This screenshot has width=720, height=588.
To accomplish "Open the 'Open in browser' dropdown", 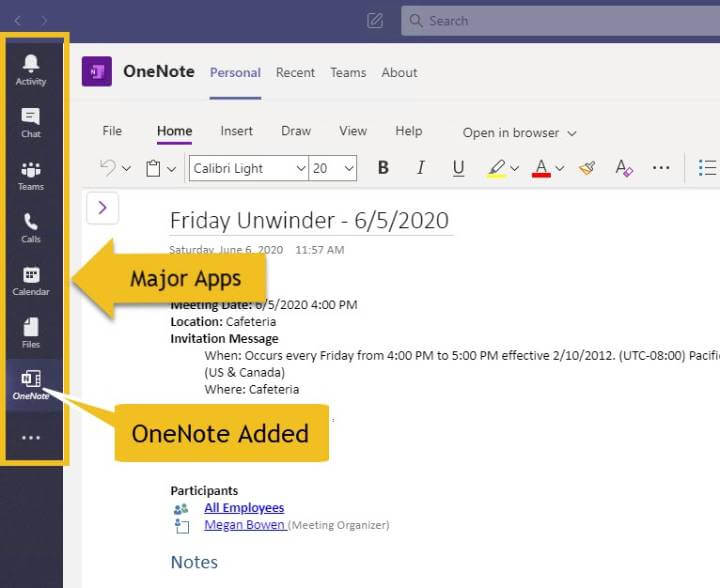I will pyautogui.click(x=519, y=133).
